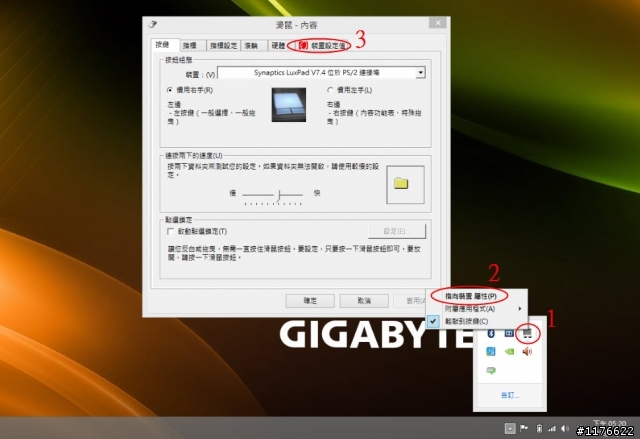
Task: Open the Bluetooth tray icon
Action: coord(491,333)
